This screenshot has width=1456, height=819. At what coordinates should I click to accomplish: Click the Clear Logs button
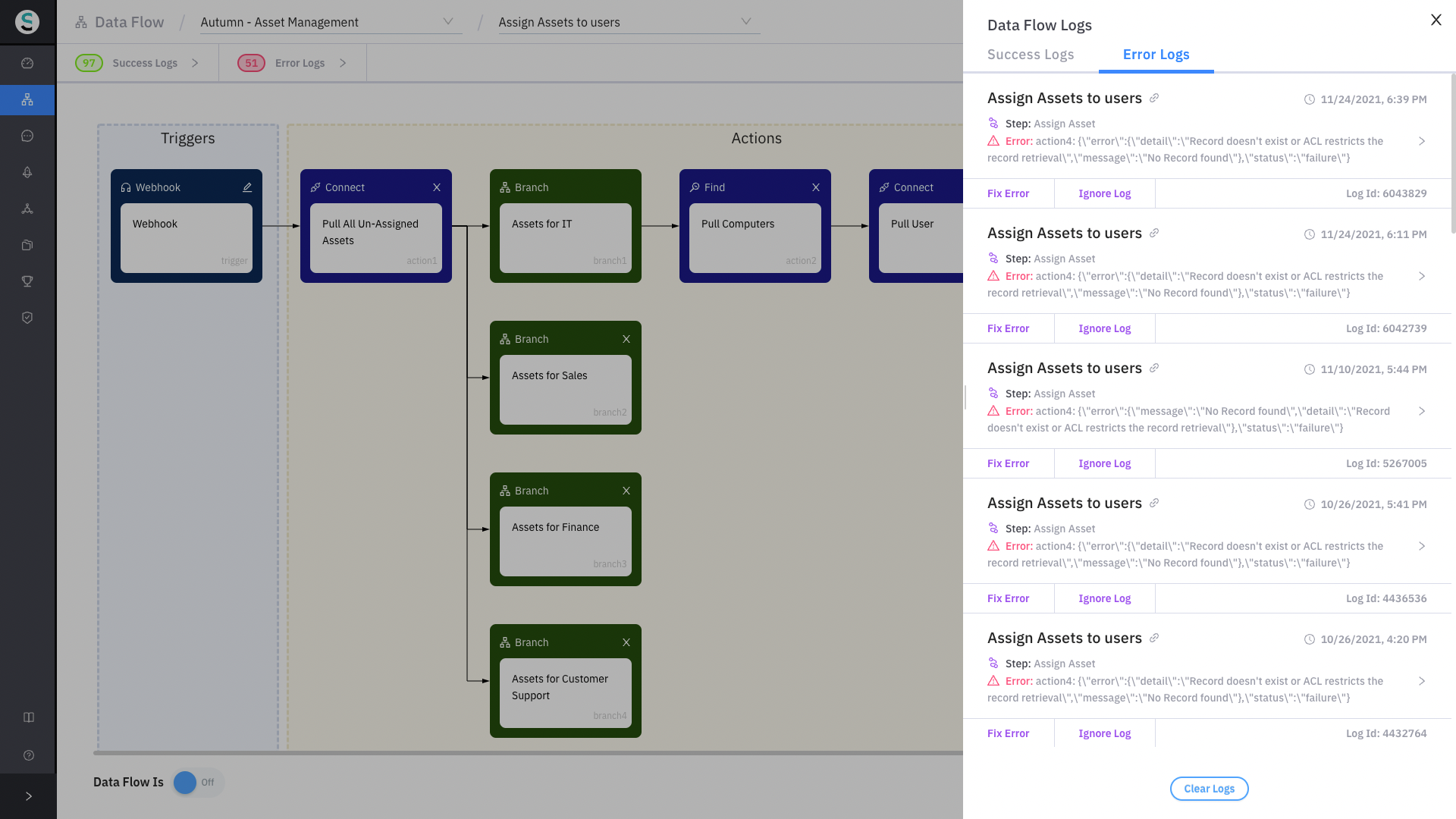tap(1209, 789)
